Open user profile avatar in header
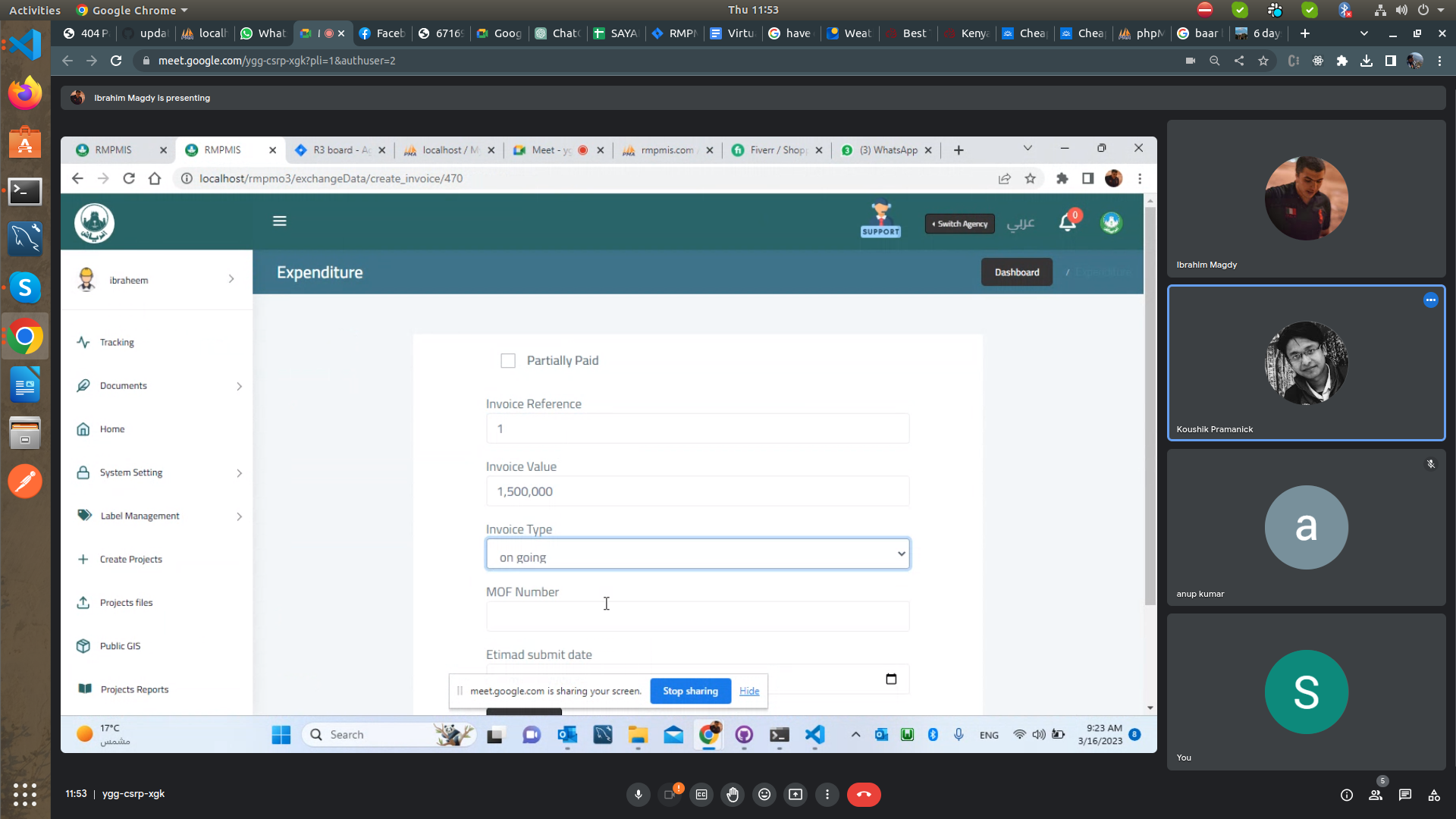 1111,223
